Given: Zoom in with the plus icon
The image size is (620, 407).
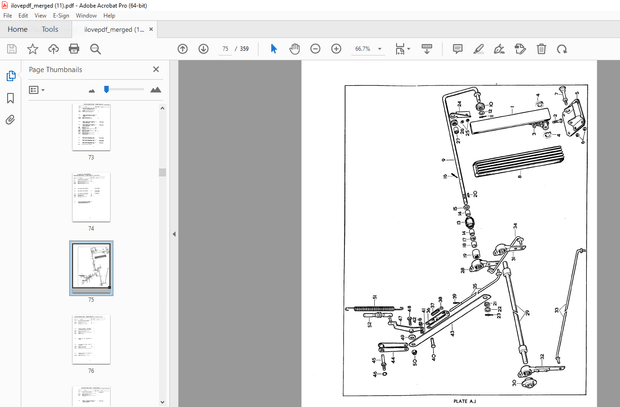Looking at the screenshot, I should coord(336,49).
